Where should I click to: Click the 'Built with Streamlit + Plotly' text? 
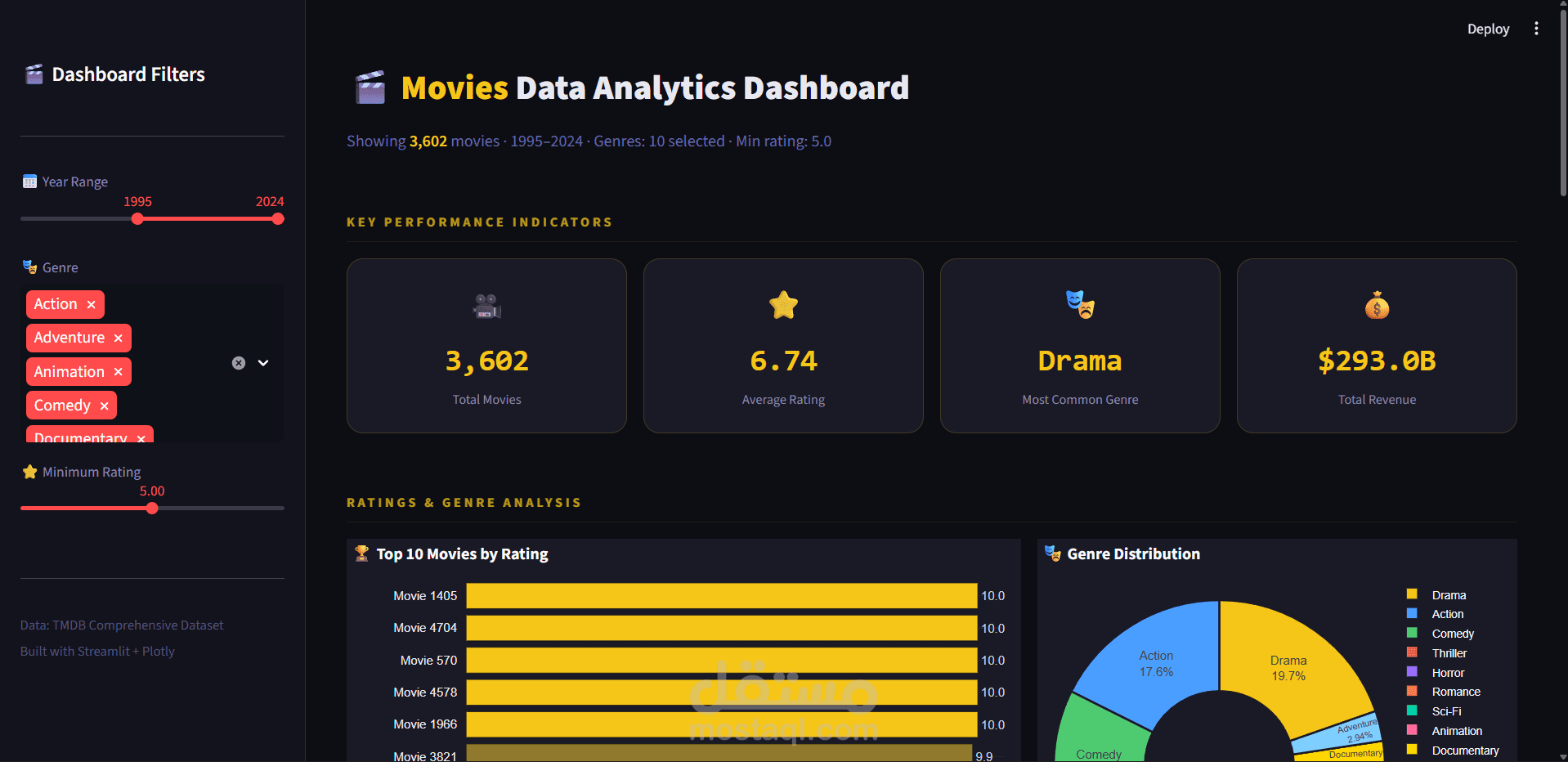click(97, 652)
